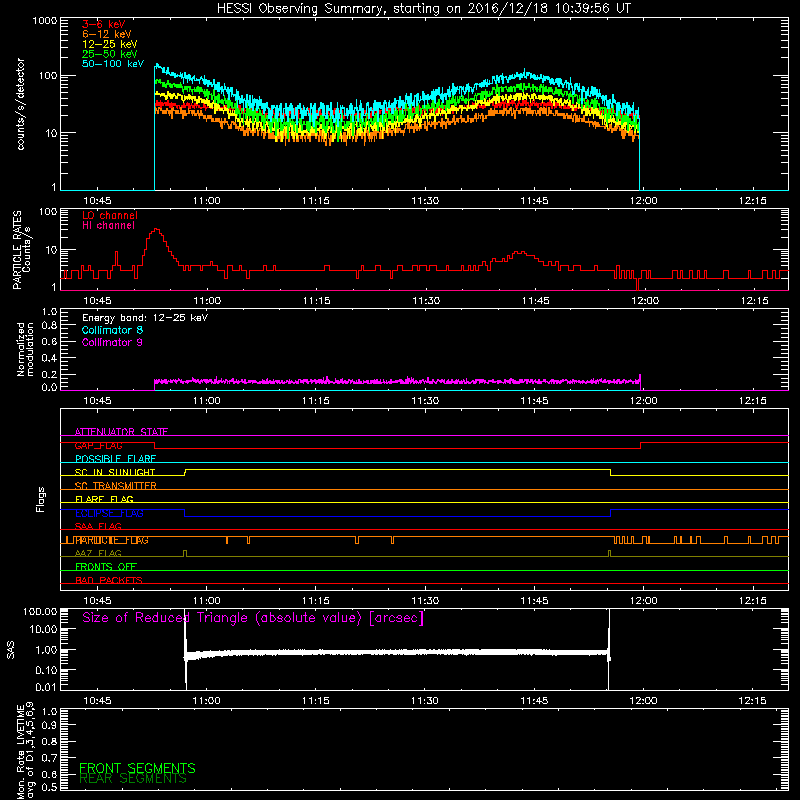Click the 12:00 tick under particle rates plot
Viewport: 800px width, 800px height.
pos(645,301)
